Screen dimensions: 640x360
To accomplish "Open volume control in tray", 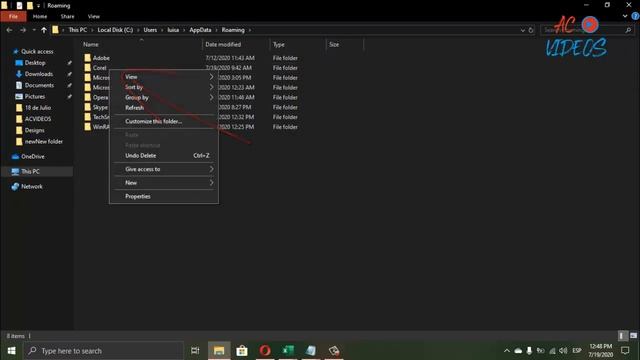I will pos(563,351).
